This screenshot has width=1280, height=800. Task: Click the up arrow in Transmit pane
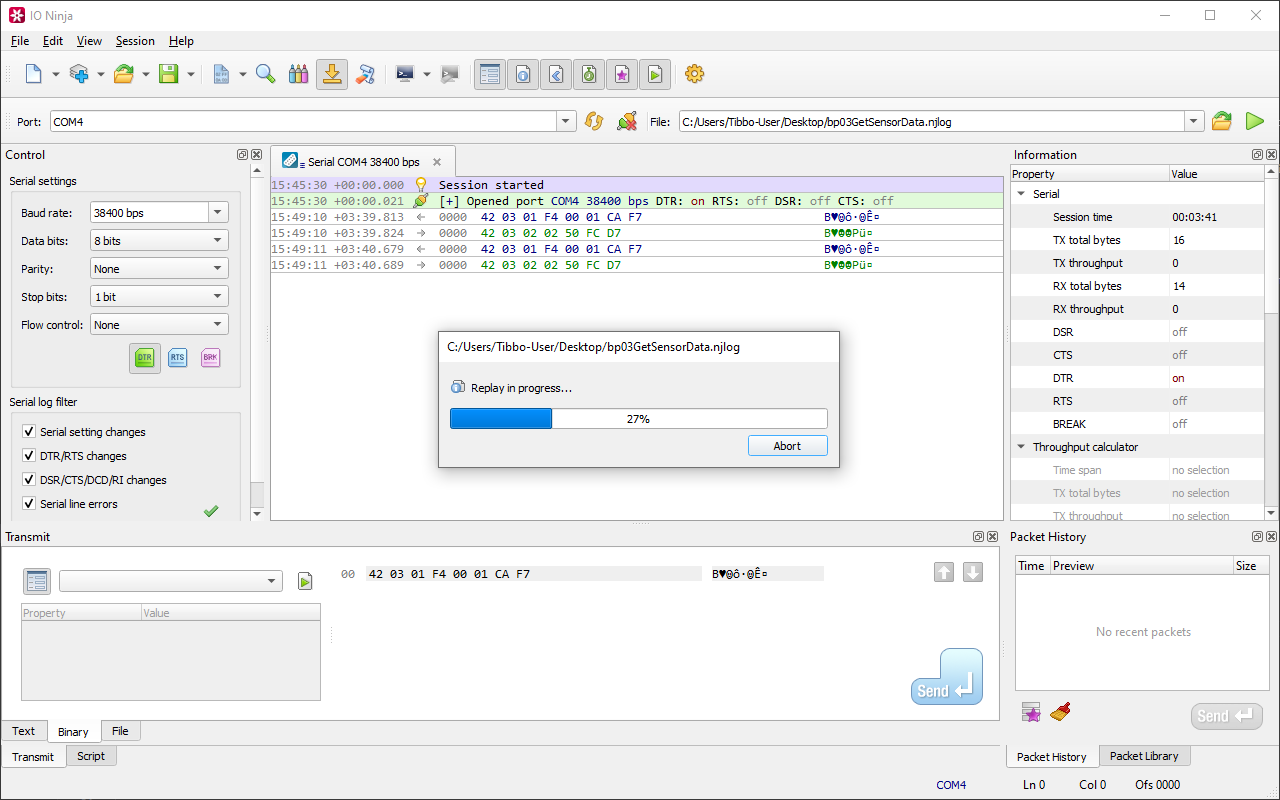pyautogui.click(x=944, y=572)
